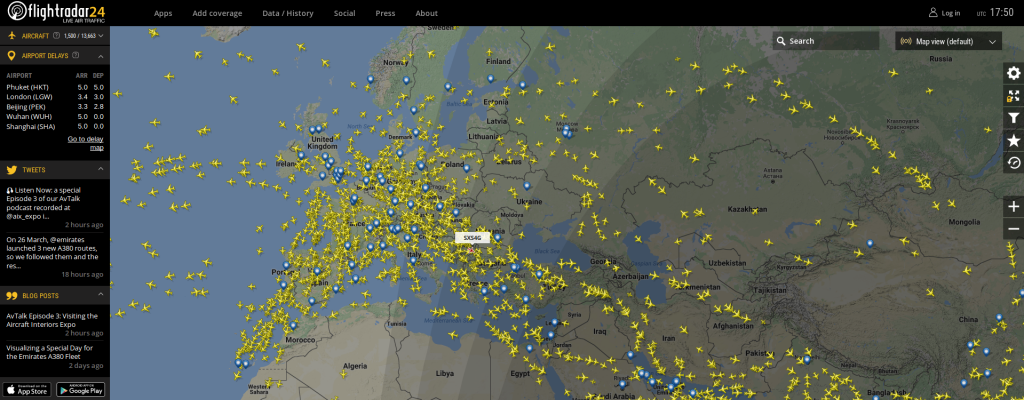Collapse the Blog Posts panel
The height and width of the screenshot is (400, 1024).
101,295
